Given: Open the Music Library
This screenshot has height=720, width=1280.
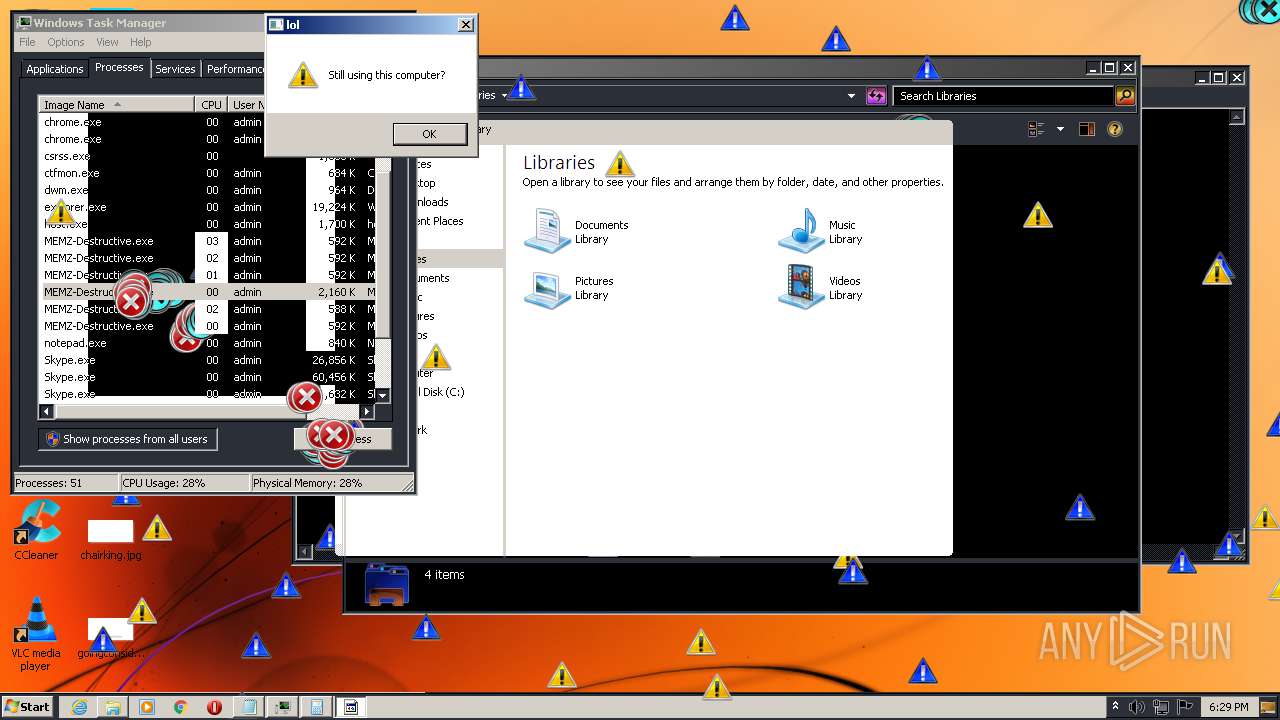Looking at the screenshot, I should 820,231.
